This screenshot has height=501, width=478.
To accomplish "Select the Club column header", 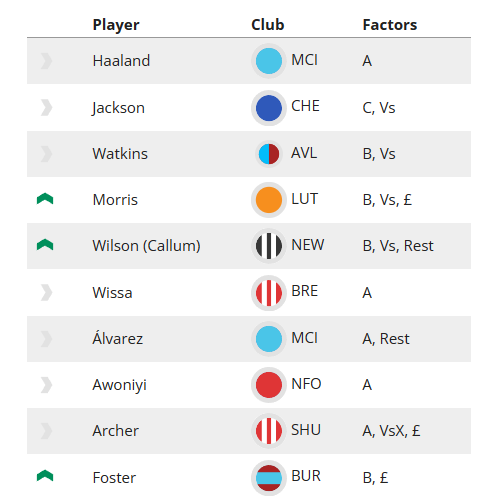I will pos(268,25).
